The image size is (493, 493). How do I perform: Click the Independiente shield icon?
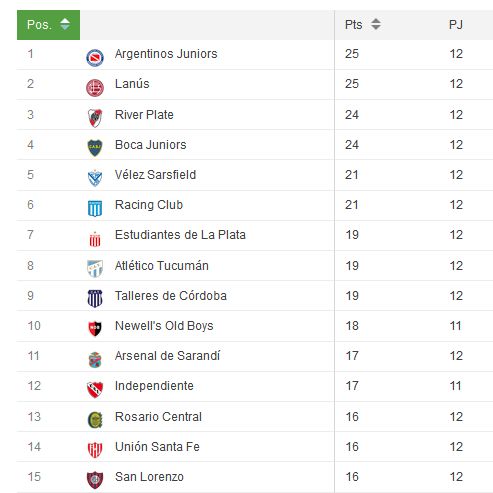[x=95, y=389]
